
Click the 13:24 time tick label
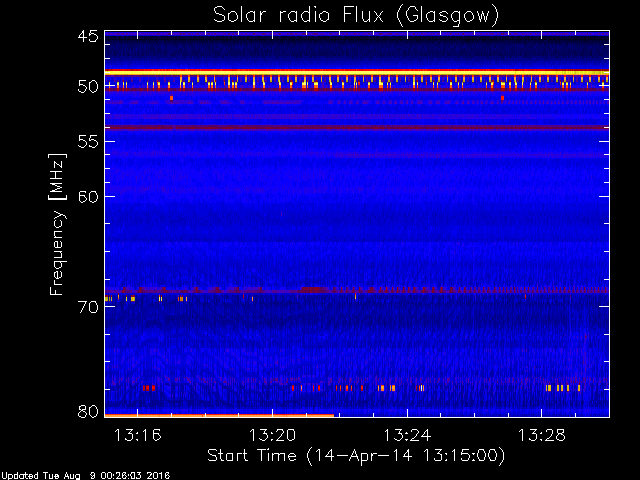pos(407,435)
